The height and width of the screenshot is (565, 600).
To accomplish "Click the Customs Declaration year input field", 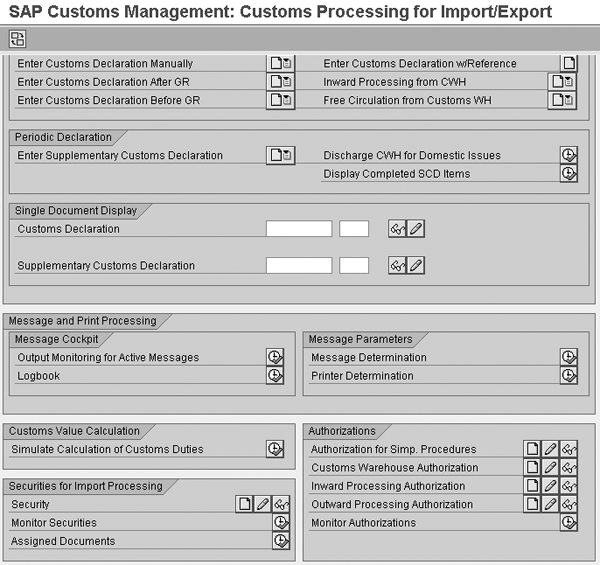I will [354, 228].
